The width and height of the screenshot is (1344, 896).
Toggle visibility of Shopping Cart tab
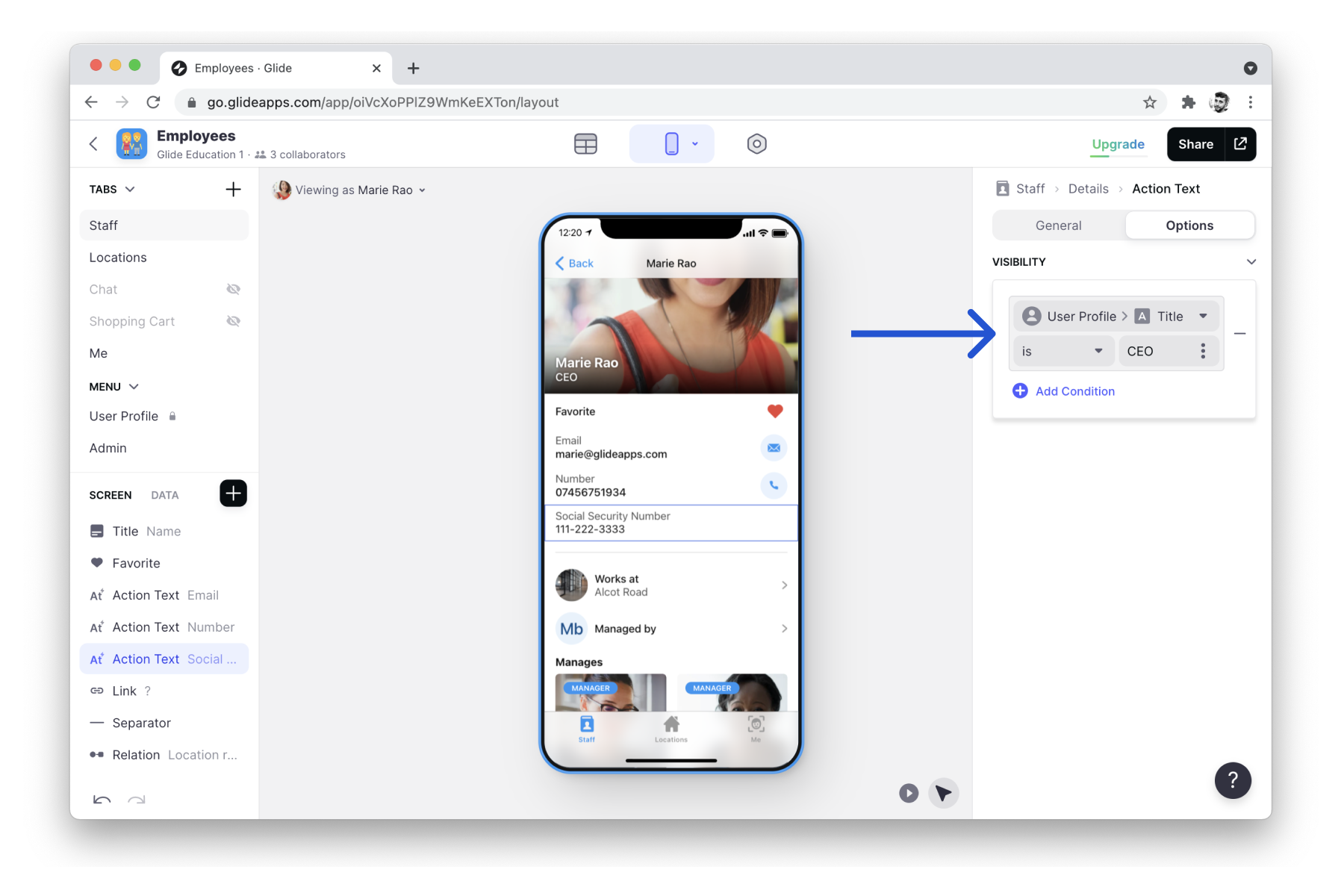tap(233, 322)
